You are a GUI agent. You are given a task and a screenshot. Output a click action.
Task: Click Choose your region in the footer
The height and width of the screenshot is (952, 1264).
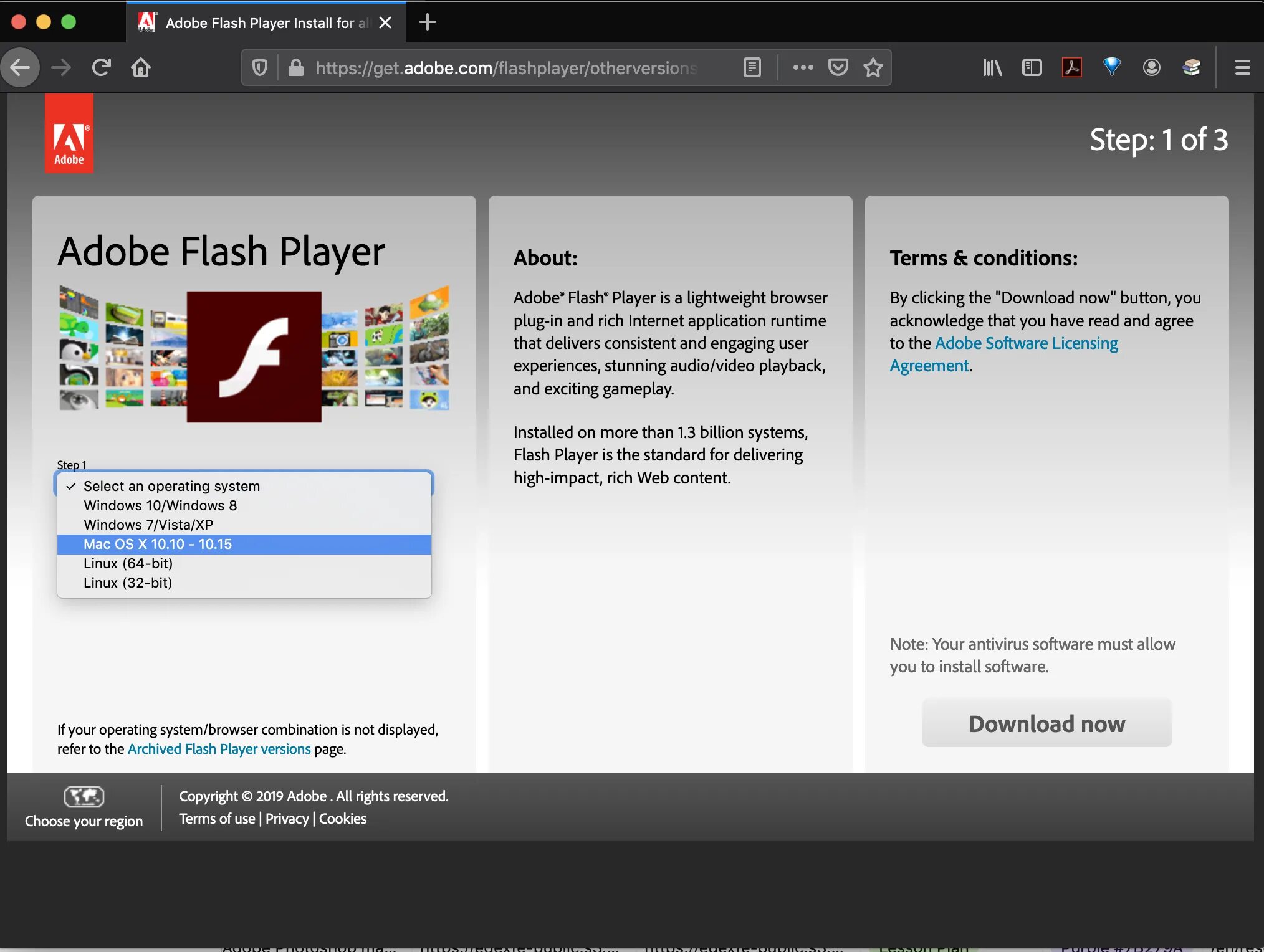(x=84, y=821)
